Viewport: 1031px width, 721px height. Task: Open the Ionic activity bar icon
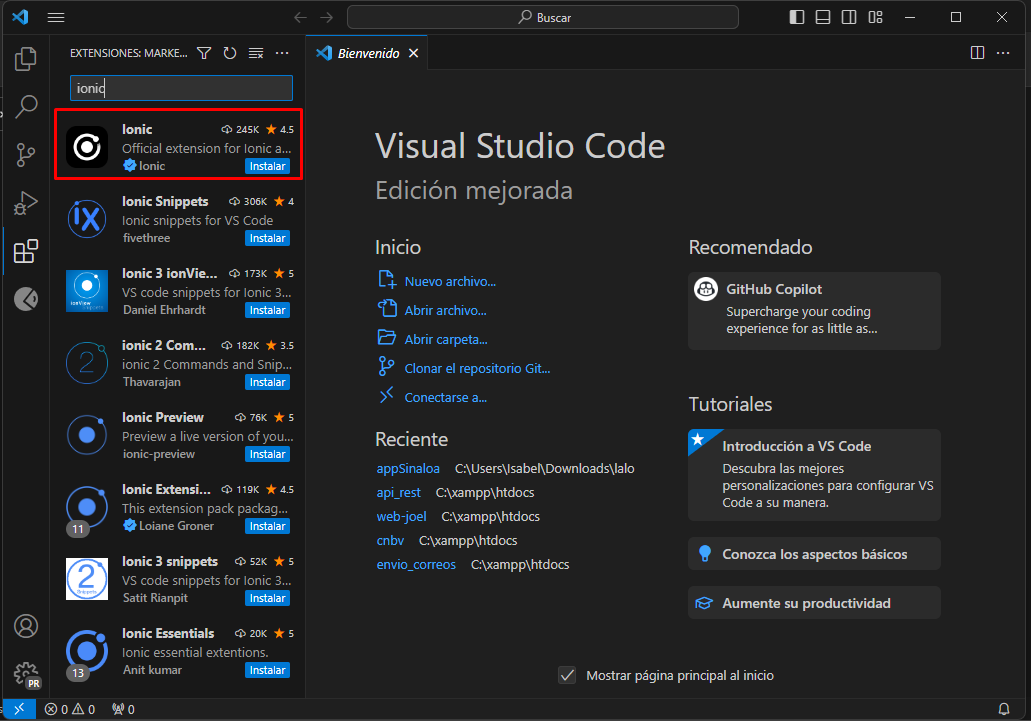[26, 299]
